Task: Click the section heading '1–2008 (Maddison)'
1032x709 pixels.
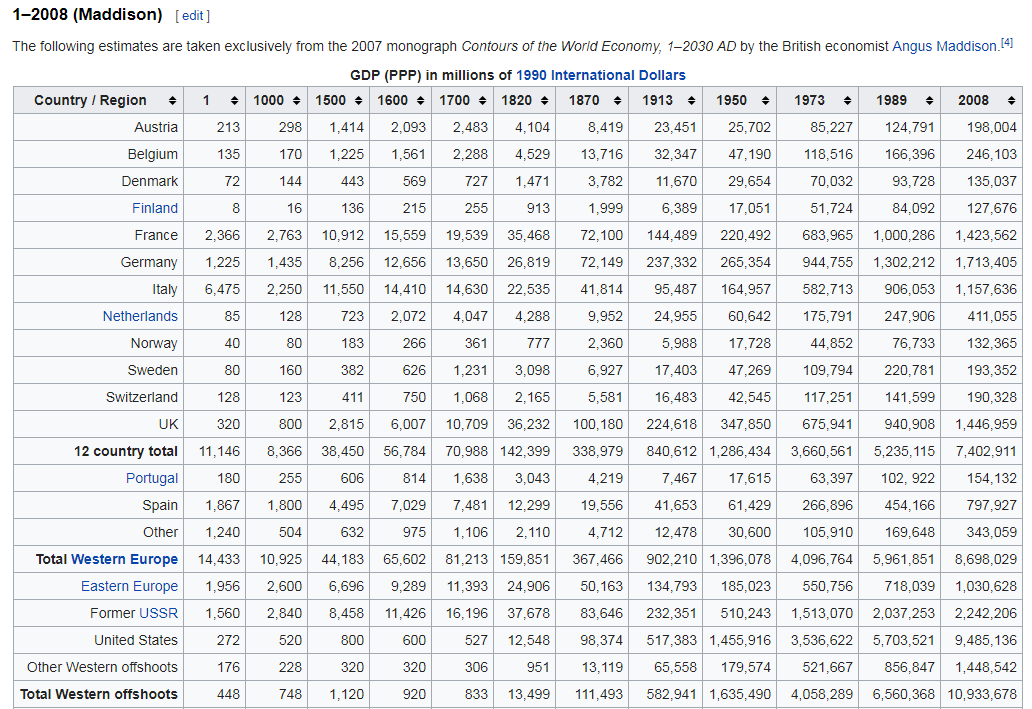Action: [88, 14]
